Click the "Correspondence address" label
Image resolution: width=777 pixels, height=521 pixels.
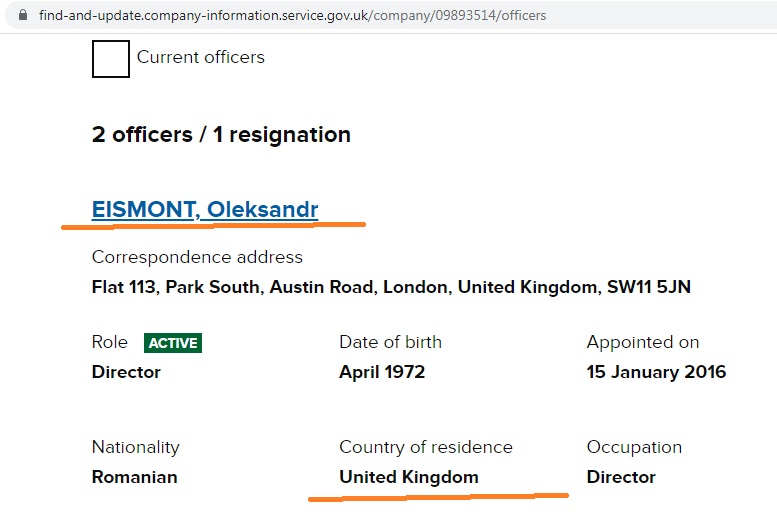click(x=197, y=257)
